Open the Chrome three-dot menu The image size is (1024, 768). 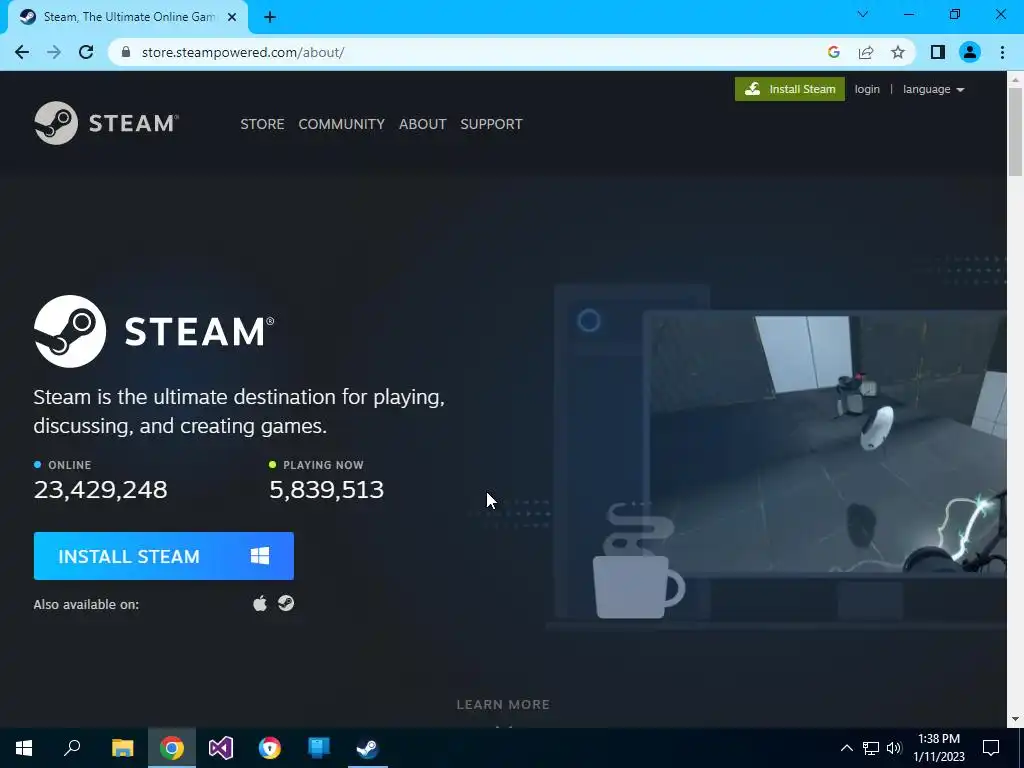tap(1002, 52)
